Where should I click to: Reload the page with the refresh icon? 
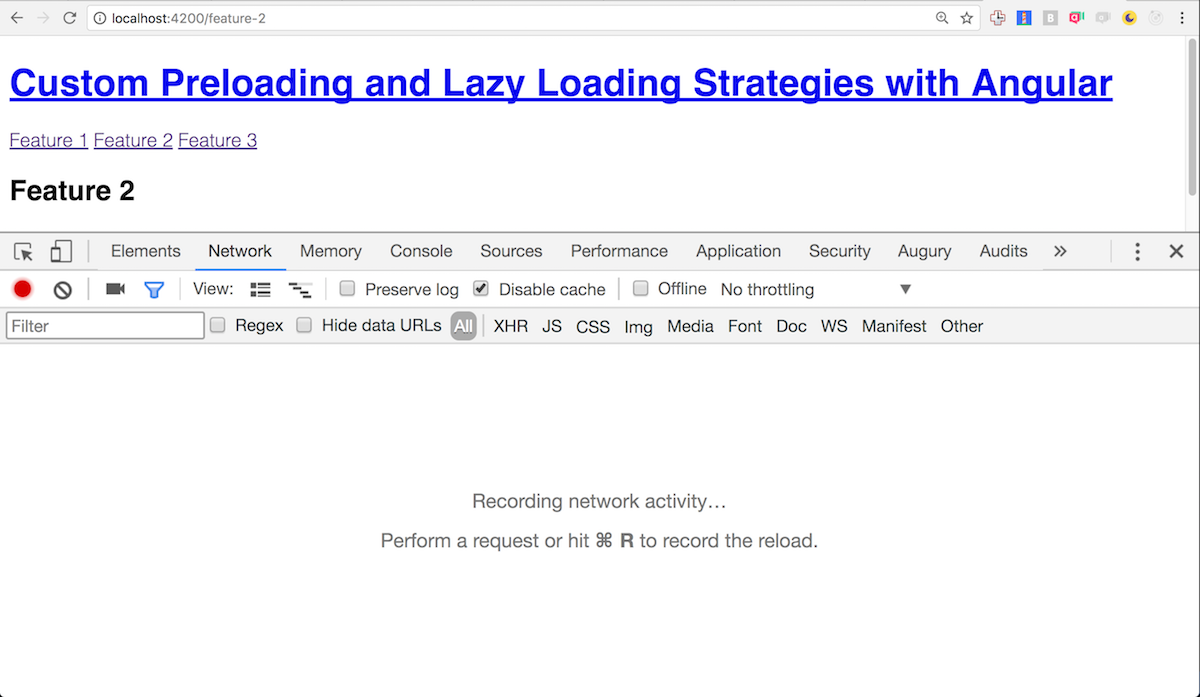coord(69,18)
